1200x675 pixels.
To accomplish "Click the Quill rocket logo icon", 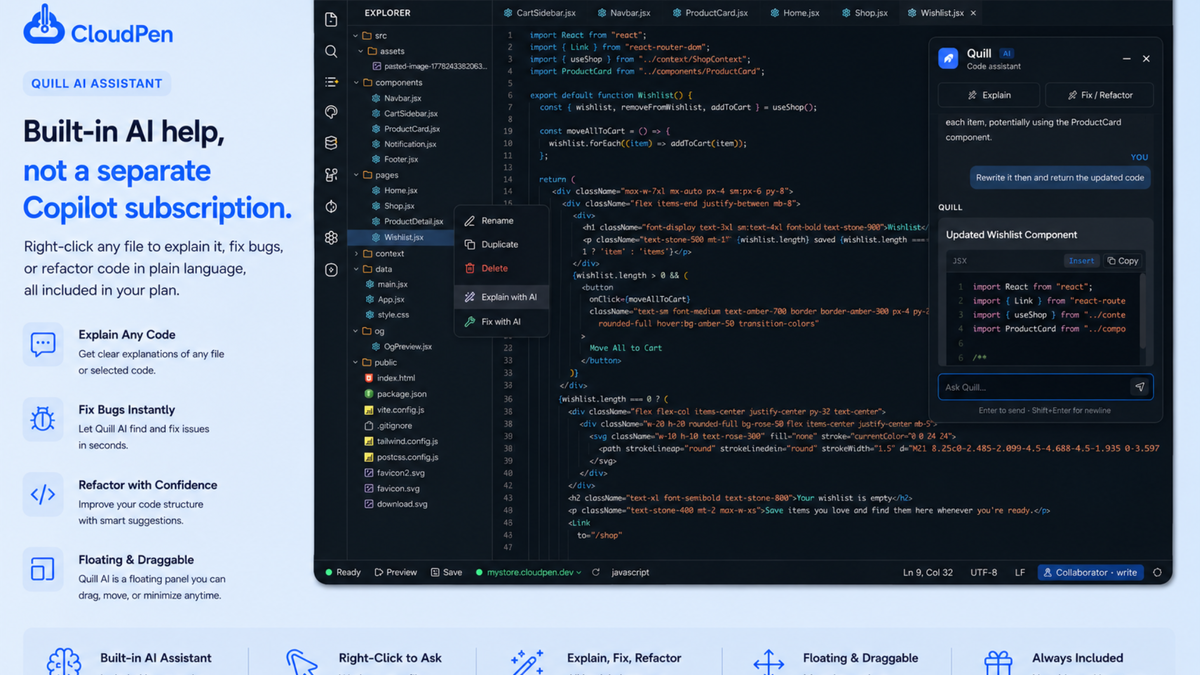I will coord(948,59).
